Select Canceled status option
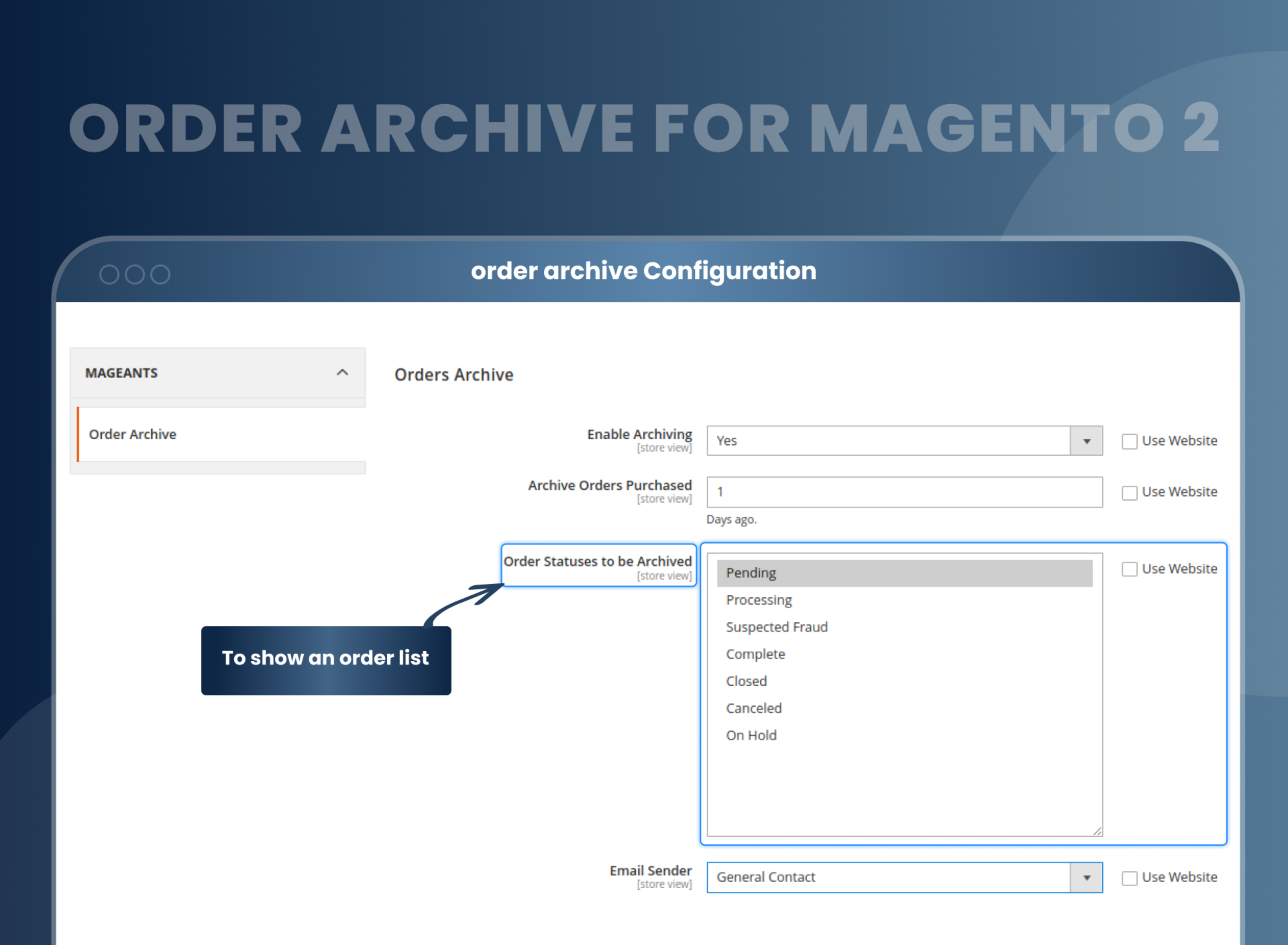This screenshot has height=945, width=1288. 904,708
